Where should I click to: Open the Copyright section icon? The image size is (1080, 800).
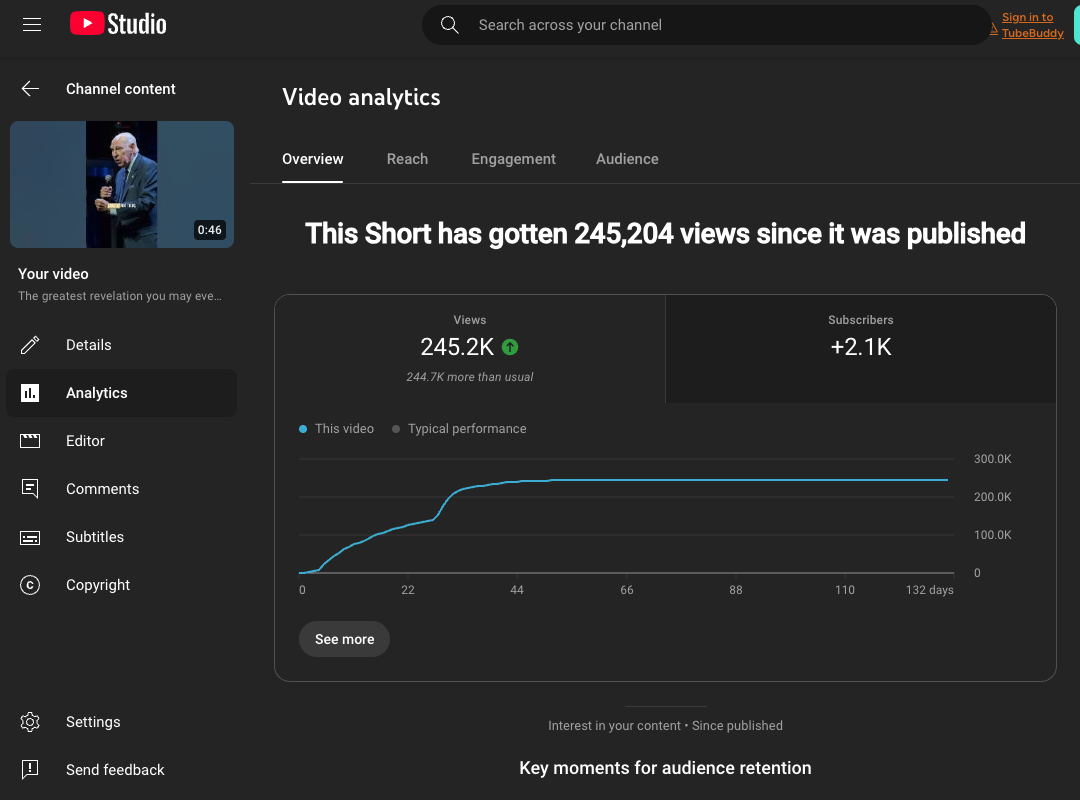[30, 585]
